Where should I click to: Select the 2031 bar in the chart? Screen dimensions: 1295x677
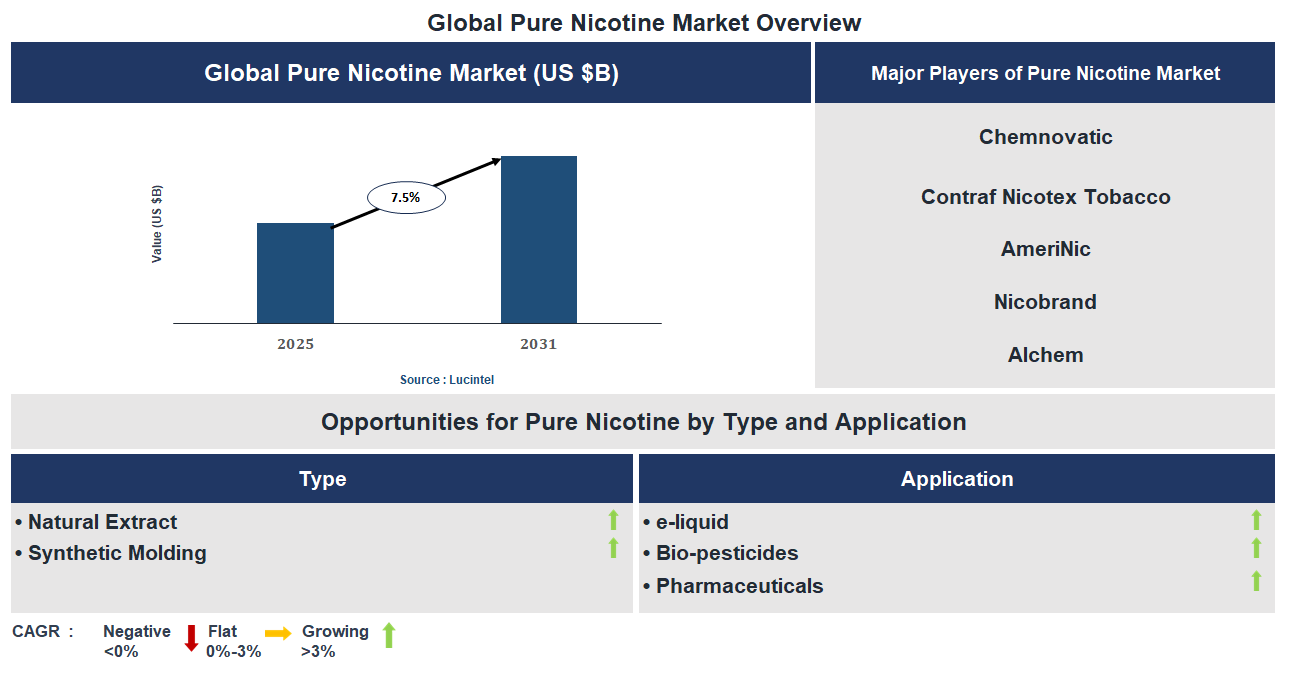click(x=539, y=240)
